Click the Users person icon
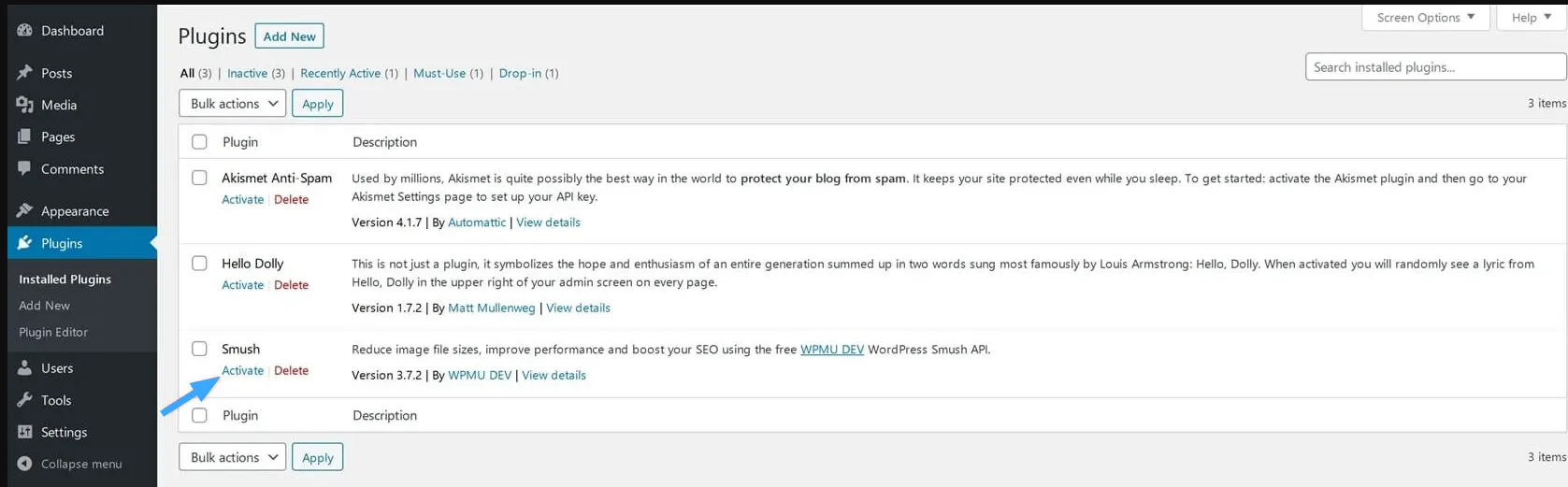Viewport: 1568px width, 487px height. click(25, 368)
